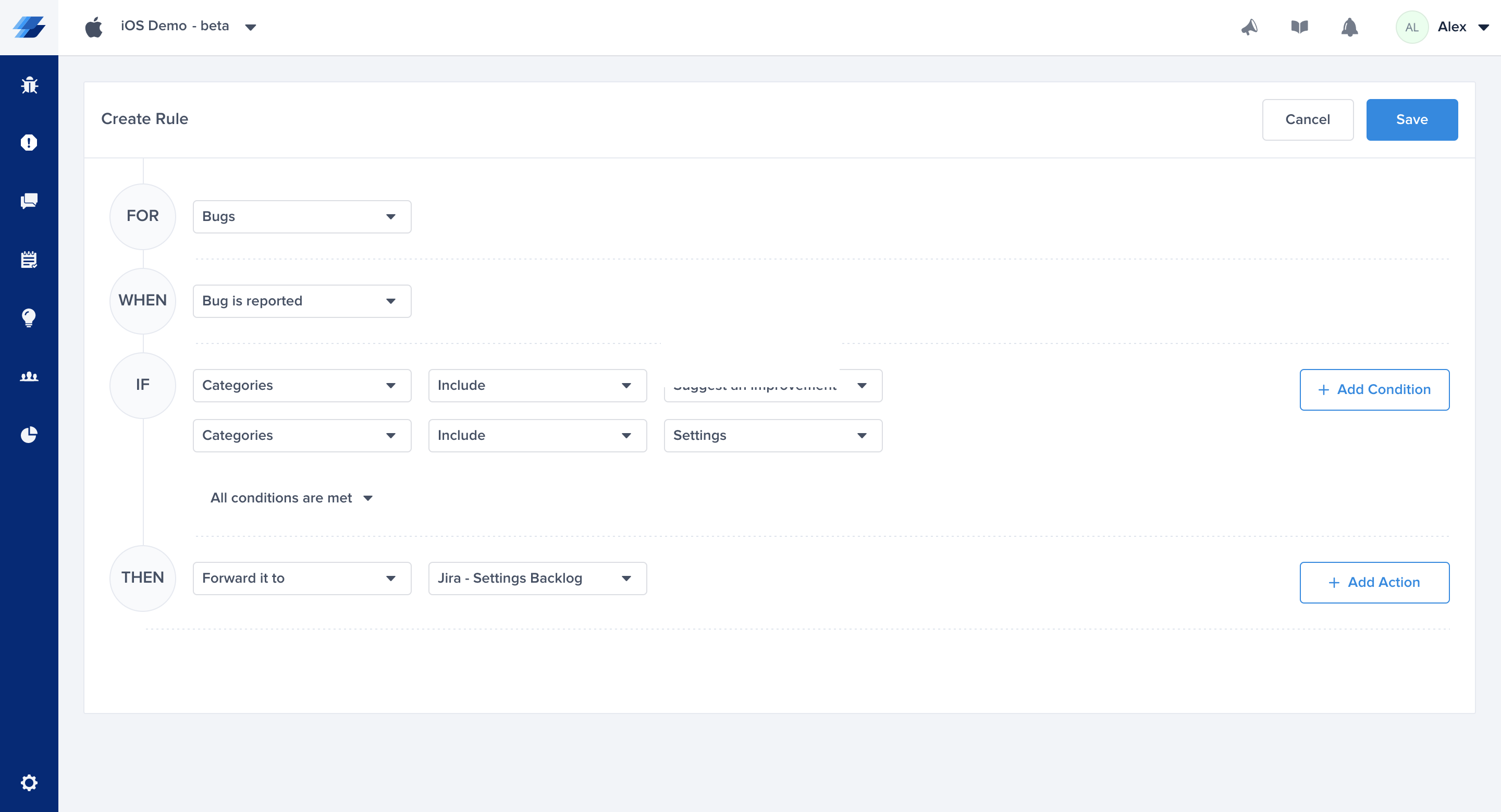Open the 'Bug is reported' dropdown

[302, 301]
